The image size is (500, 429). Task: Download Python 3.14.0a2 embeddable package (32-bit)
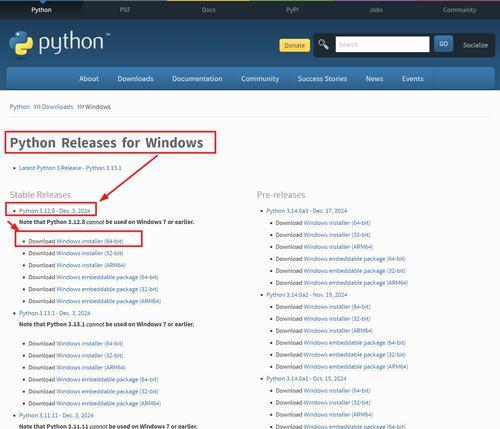click(355, 355)
